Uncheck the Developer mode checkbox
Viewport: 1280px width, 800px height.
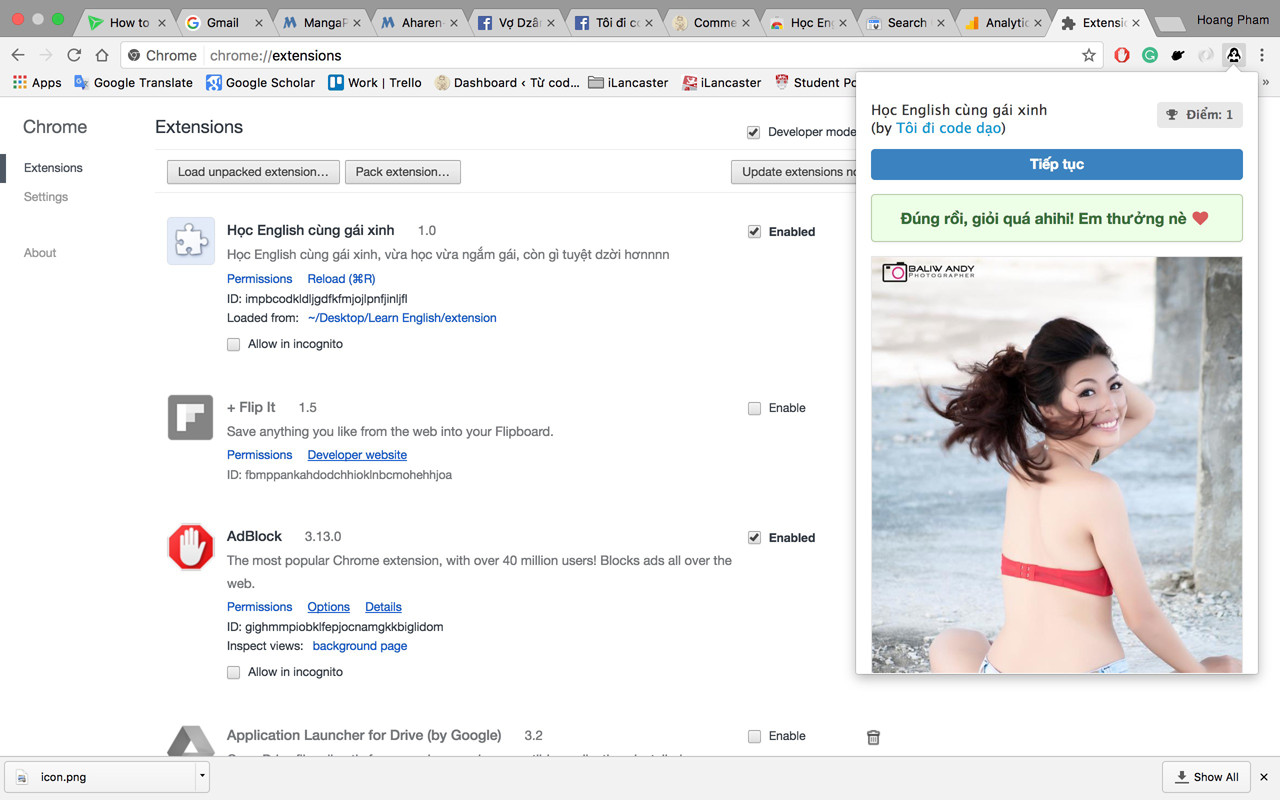pyautogui.click(x=753, y=132)
